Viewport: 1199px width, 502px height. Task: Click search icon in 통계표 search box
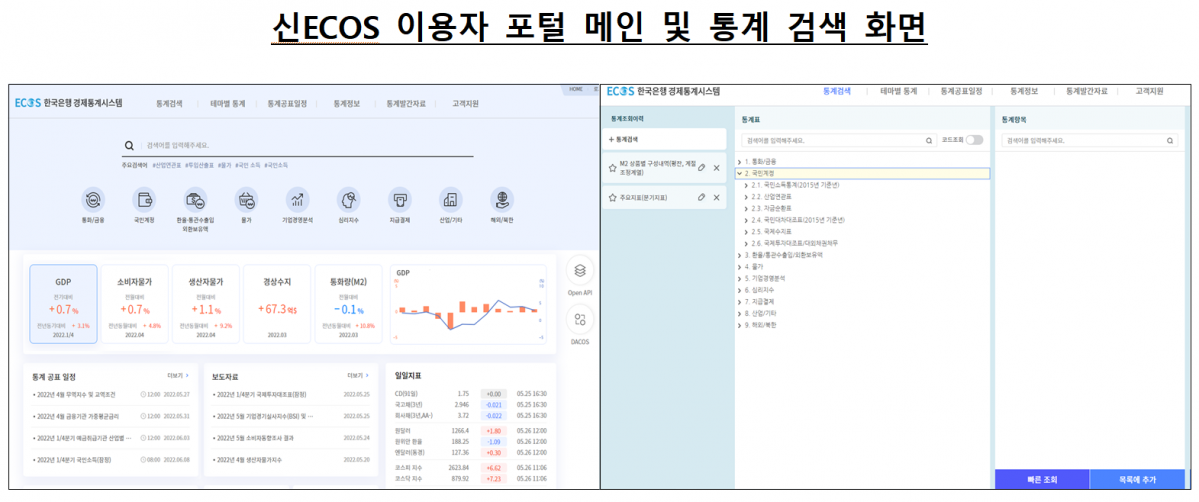[x=929, y=141]
